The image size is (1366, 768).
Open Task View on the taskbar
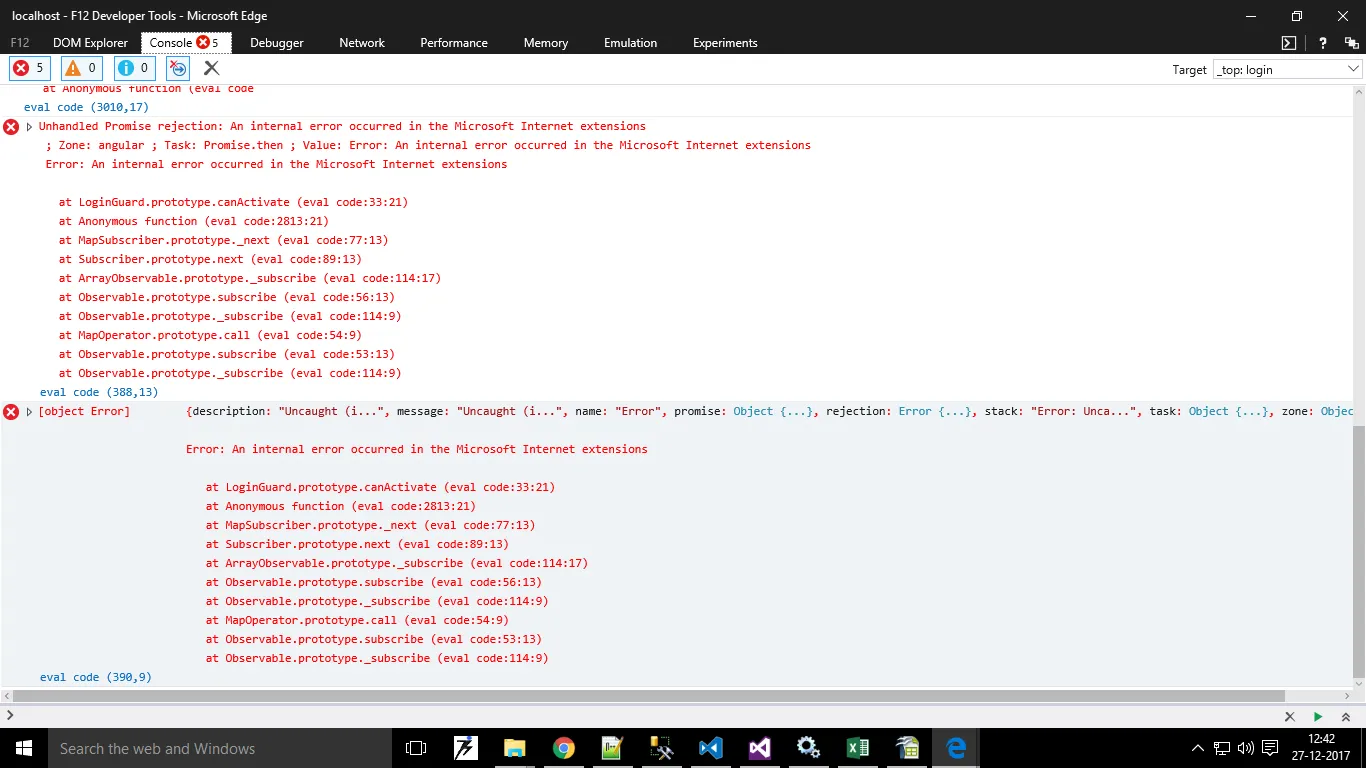[x=416, y=748]
